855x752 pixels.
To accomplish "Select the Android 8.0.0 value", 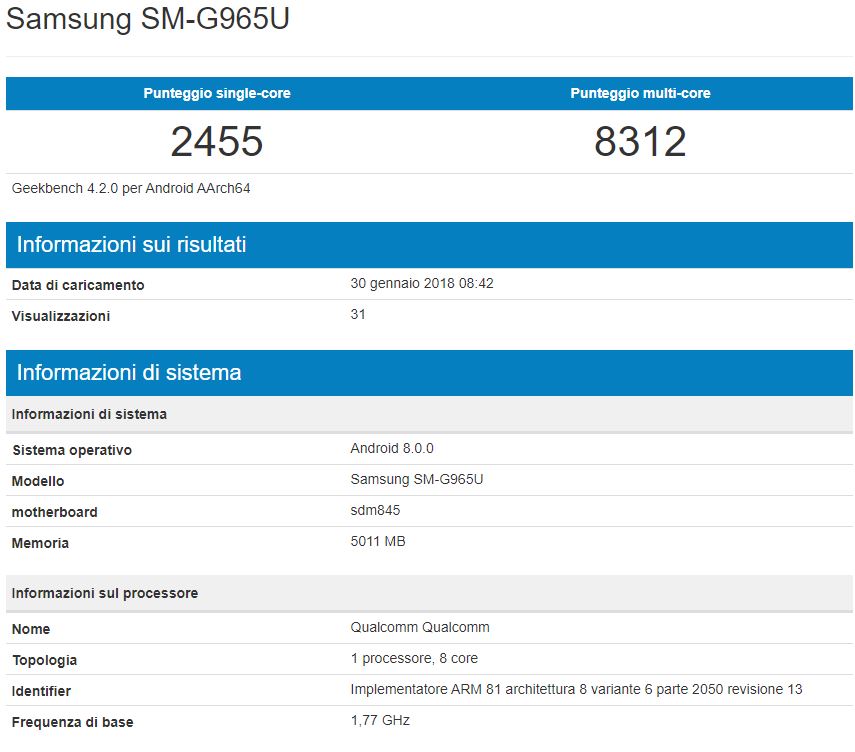I will coord(392,448).
